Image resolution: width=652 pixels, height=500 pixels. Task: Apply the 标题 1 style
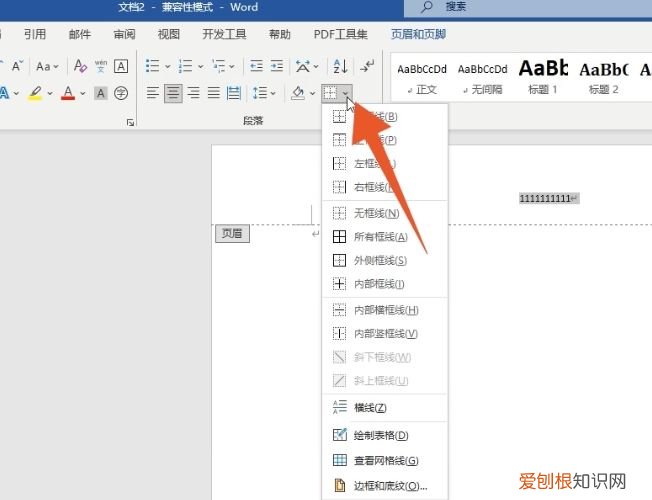pos(543,77)
